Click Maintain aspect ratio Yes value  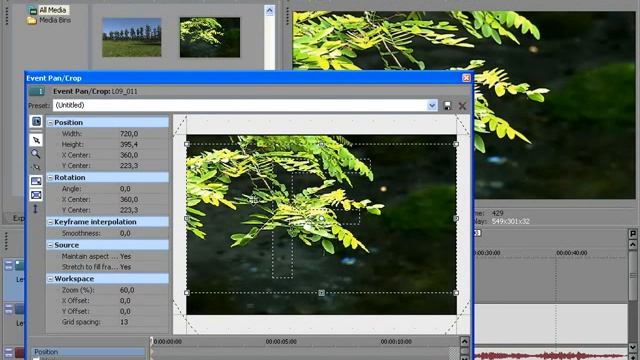coord(126,256)
